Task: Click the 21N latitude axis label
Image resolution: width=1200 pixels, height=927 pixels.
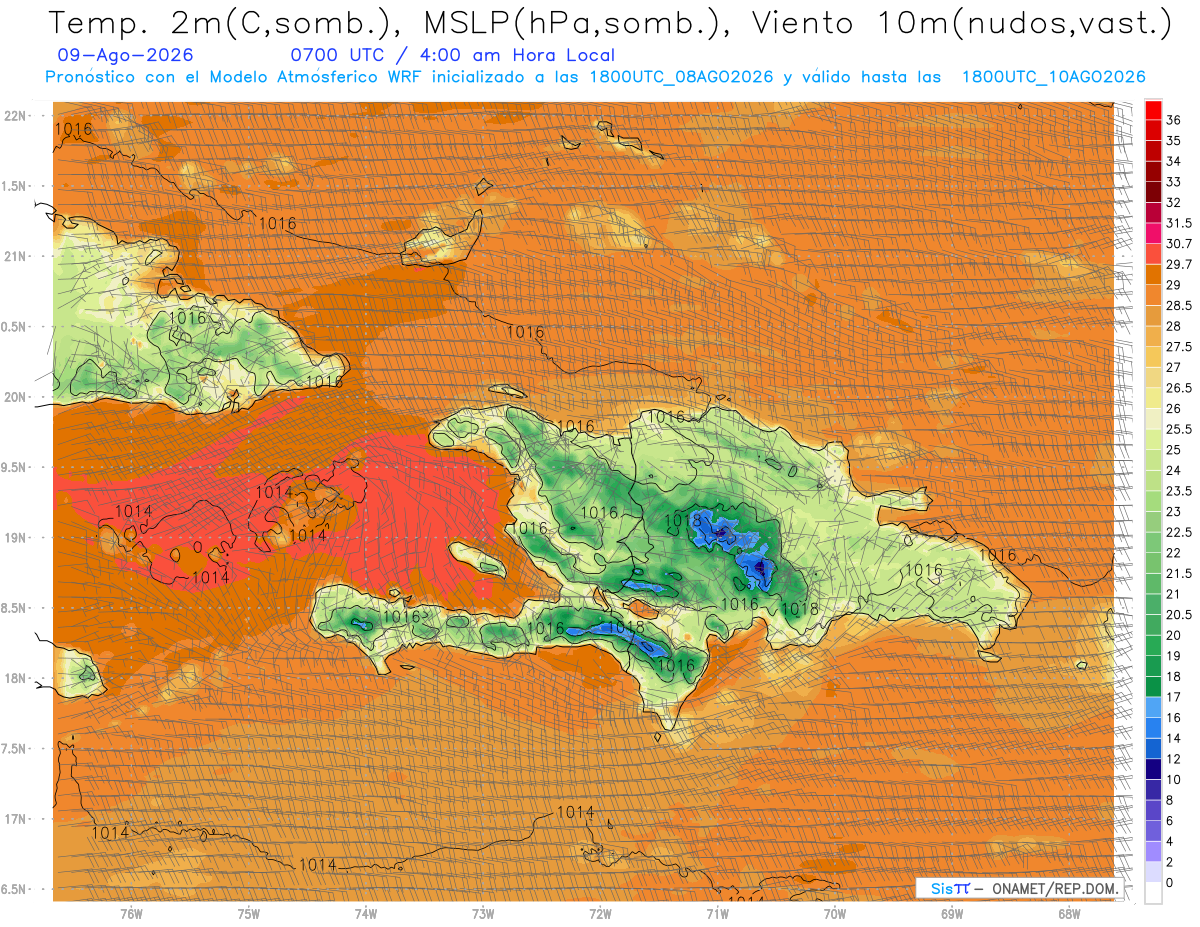Action: tap(17, 256)
